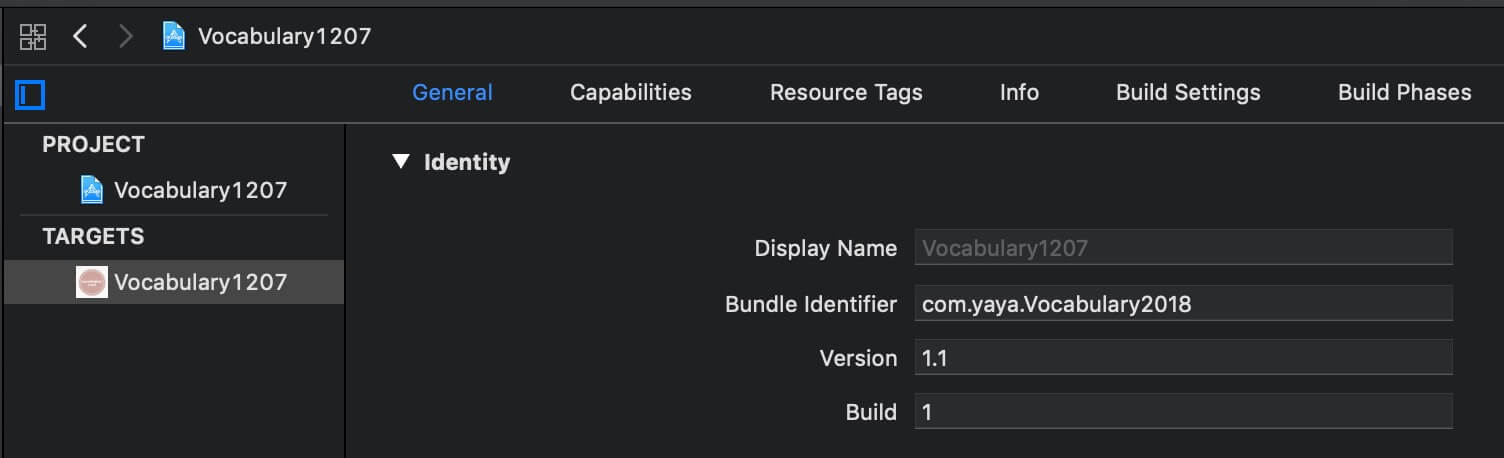1504x458 pixels.
Task: Open the related items grid icon
Action: pos(33,37)
